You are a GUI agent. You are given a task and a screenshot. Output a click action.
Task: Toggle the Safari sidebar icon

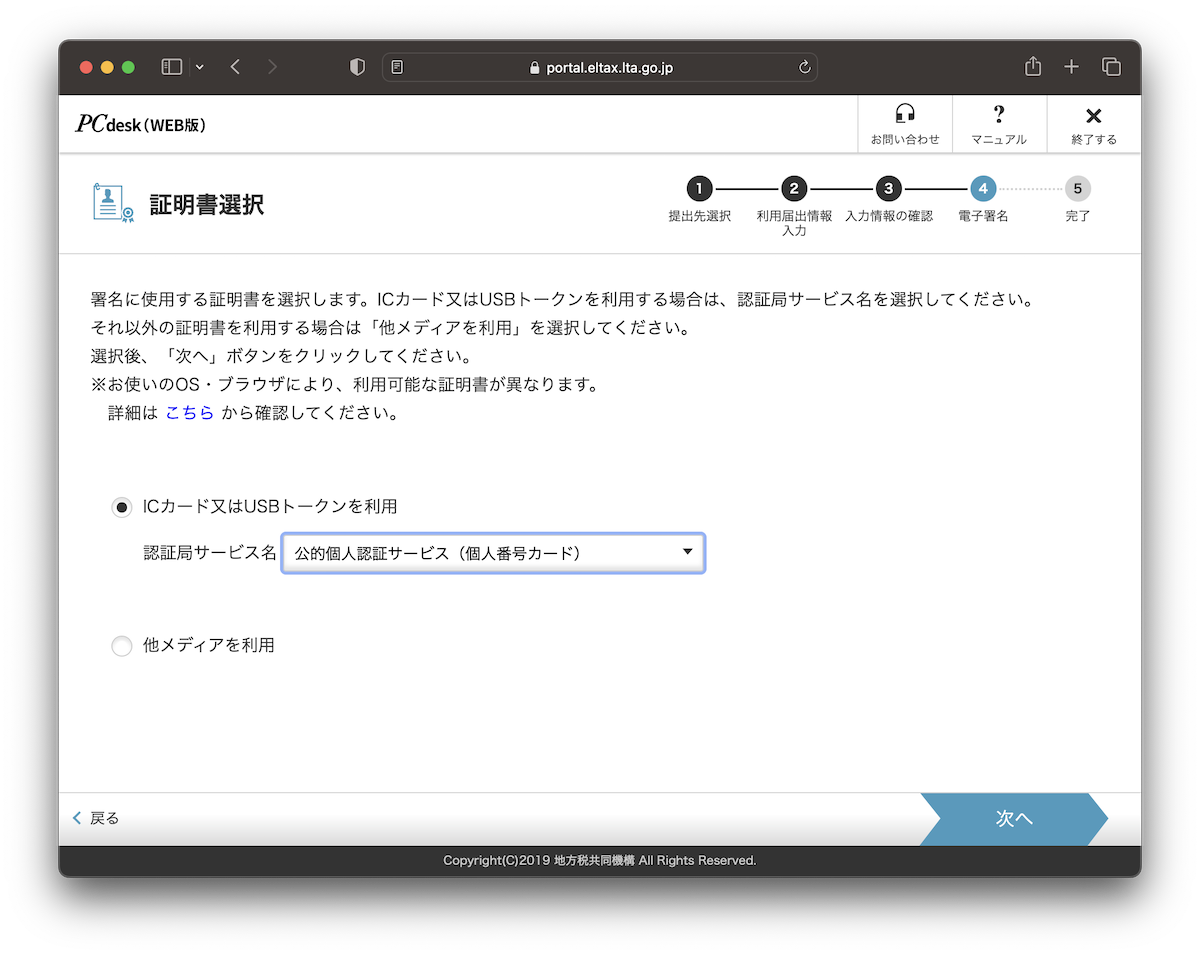pyautogui.click(x=172, y=67)
